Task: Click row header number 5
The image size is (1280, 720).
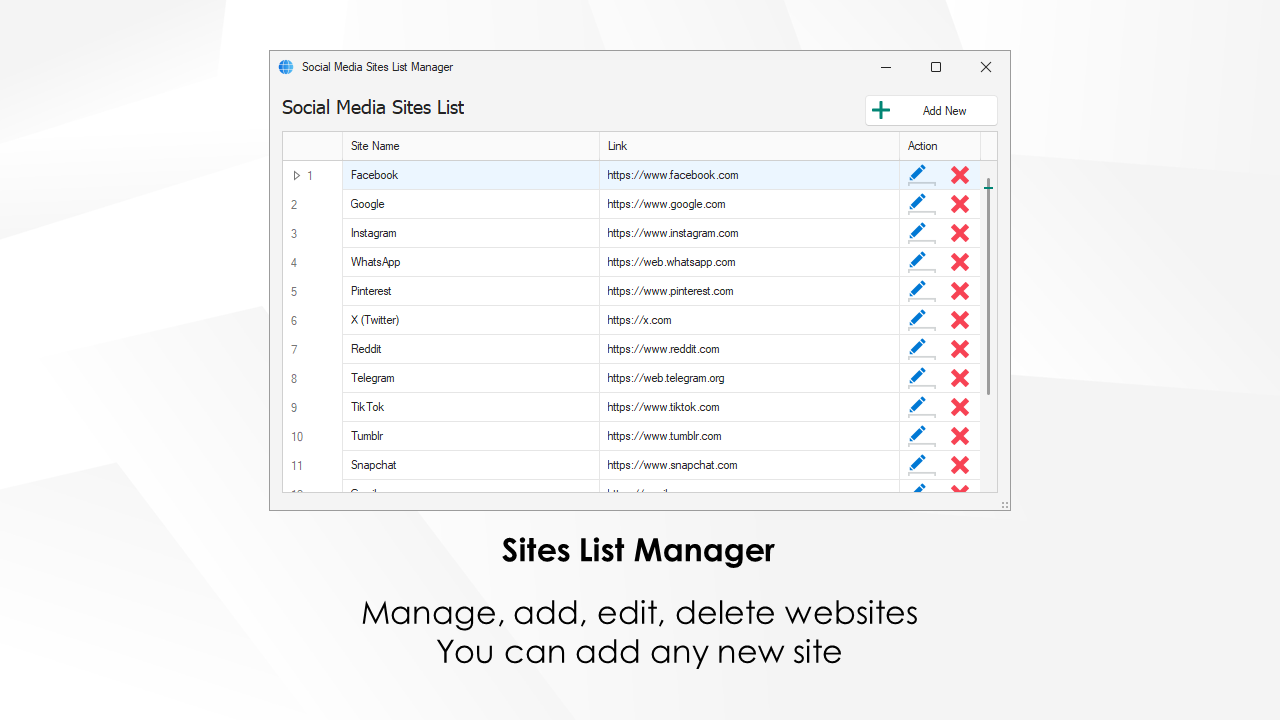Action: click(x=313, y=291)
